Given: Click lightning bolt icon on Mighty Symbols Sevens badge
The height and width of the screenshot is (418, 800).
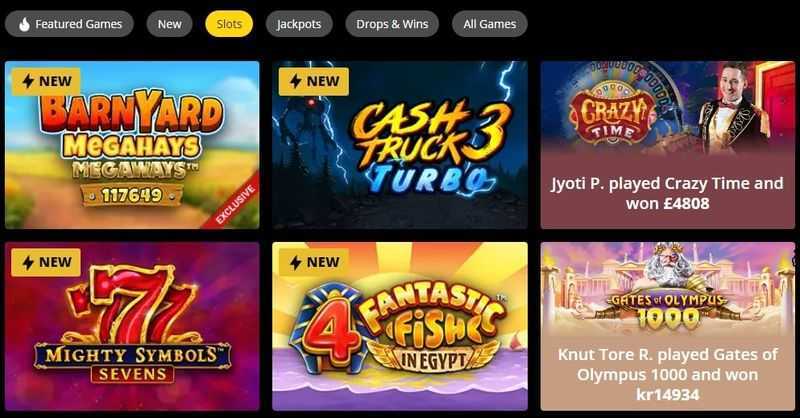Looking at the screenshot, I should tap(28, 262).
